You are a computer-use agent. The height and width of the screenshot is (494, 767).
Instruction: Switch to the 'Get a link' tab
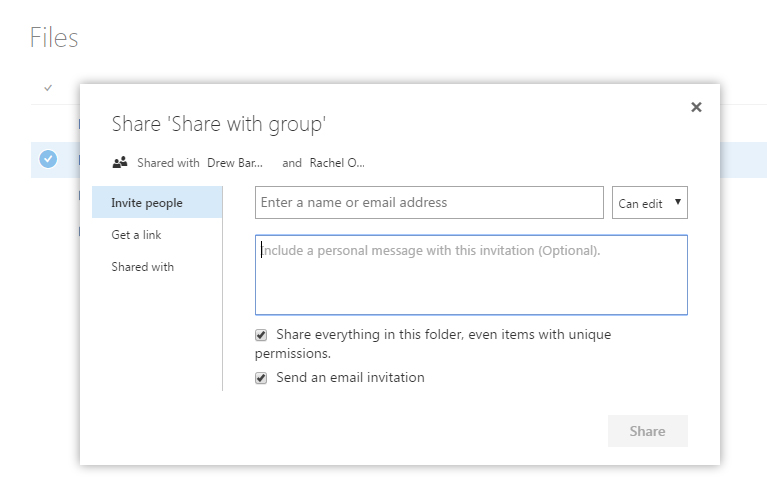click(x=136, y=235)
